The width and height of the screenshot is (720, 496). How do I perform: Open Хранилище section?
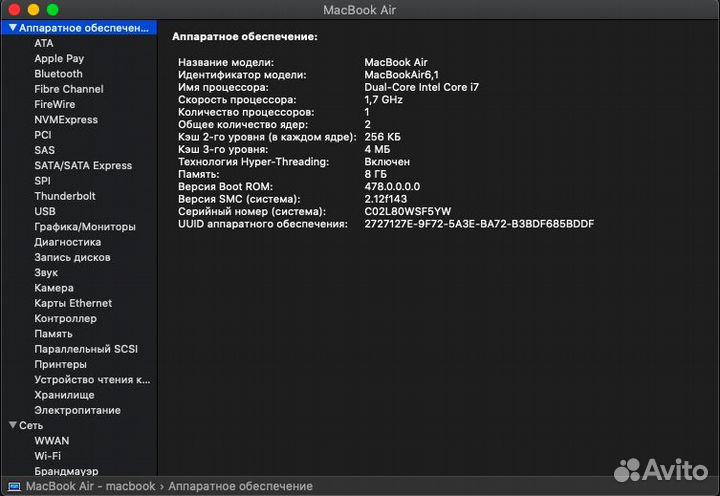click(x=64, y=395)
